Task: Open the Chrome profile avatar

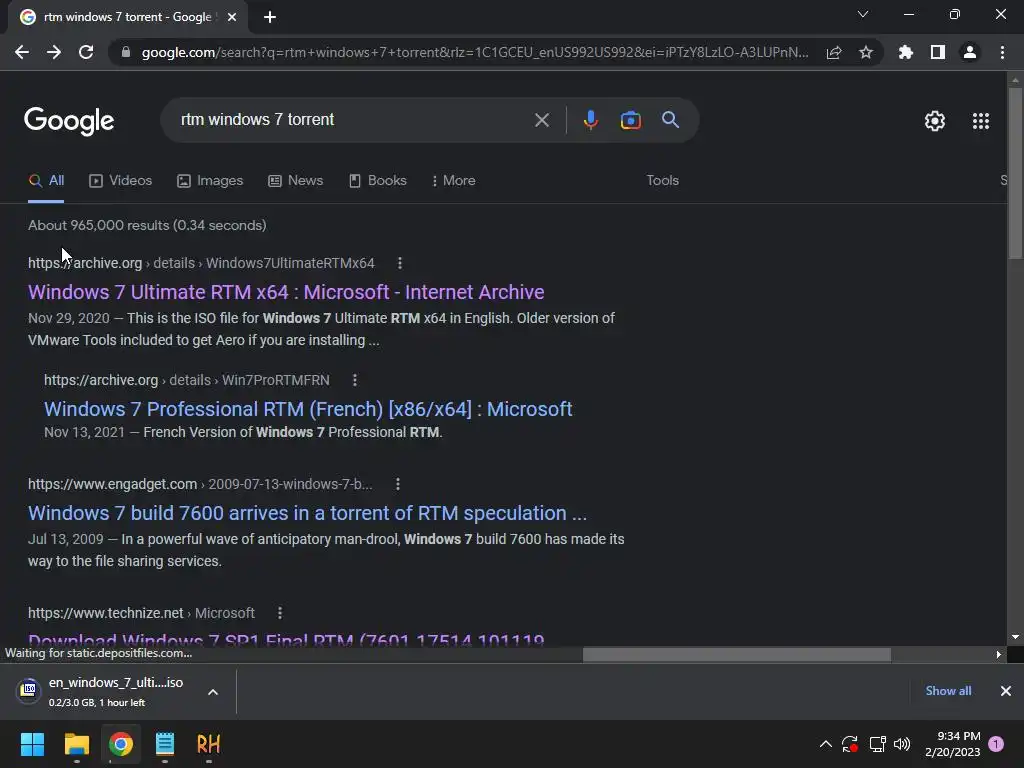Action: click(x=970, y=52)
